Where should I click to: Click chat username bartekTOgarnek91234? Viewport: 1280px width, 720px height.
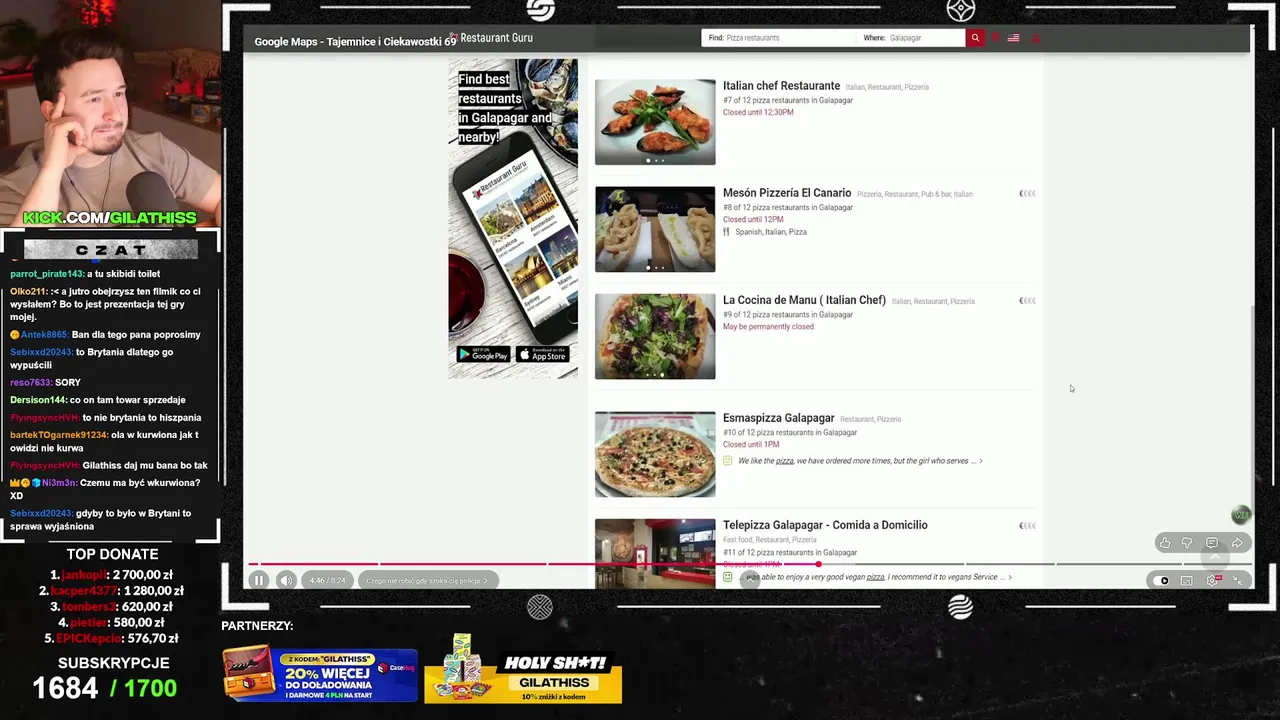click(58, 435)
